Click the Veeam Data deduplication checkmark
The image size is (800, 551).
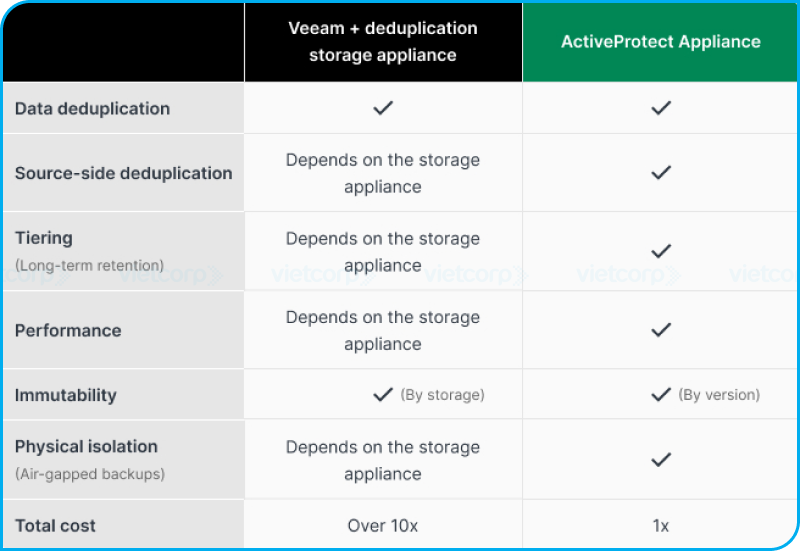tap(383, 108)
